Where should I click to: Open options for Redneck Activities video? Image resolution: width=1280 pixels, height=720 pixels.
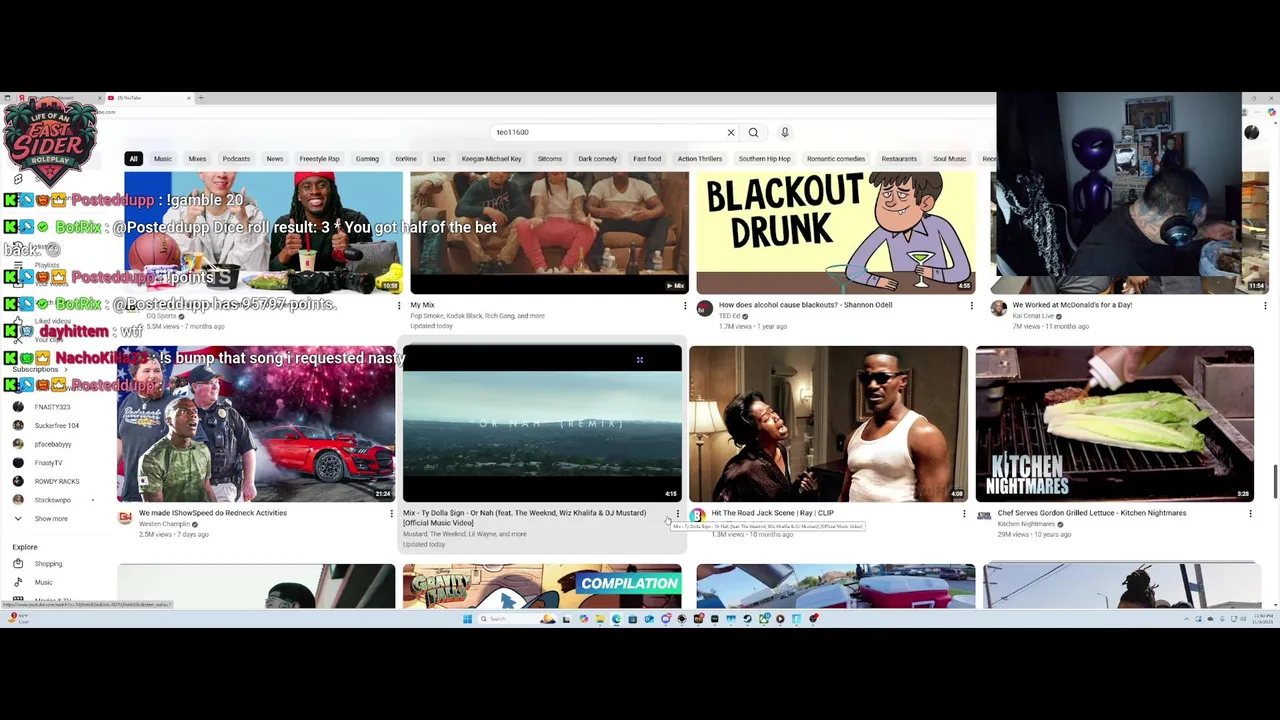point(392,513)
